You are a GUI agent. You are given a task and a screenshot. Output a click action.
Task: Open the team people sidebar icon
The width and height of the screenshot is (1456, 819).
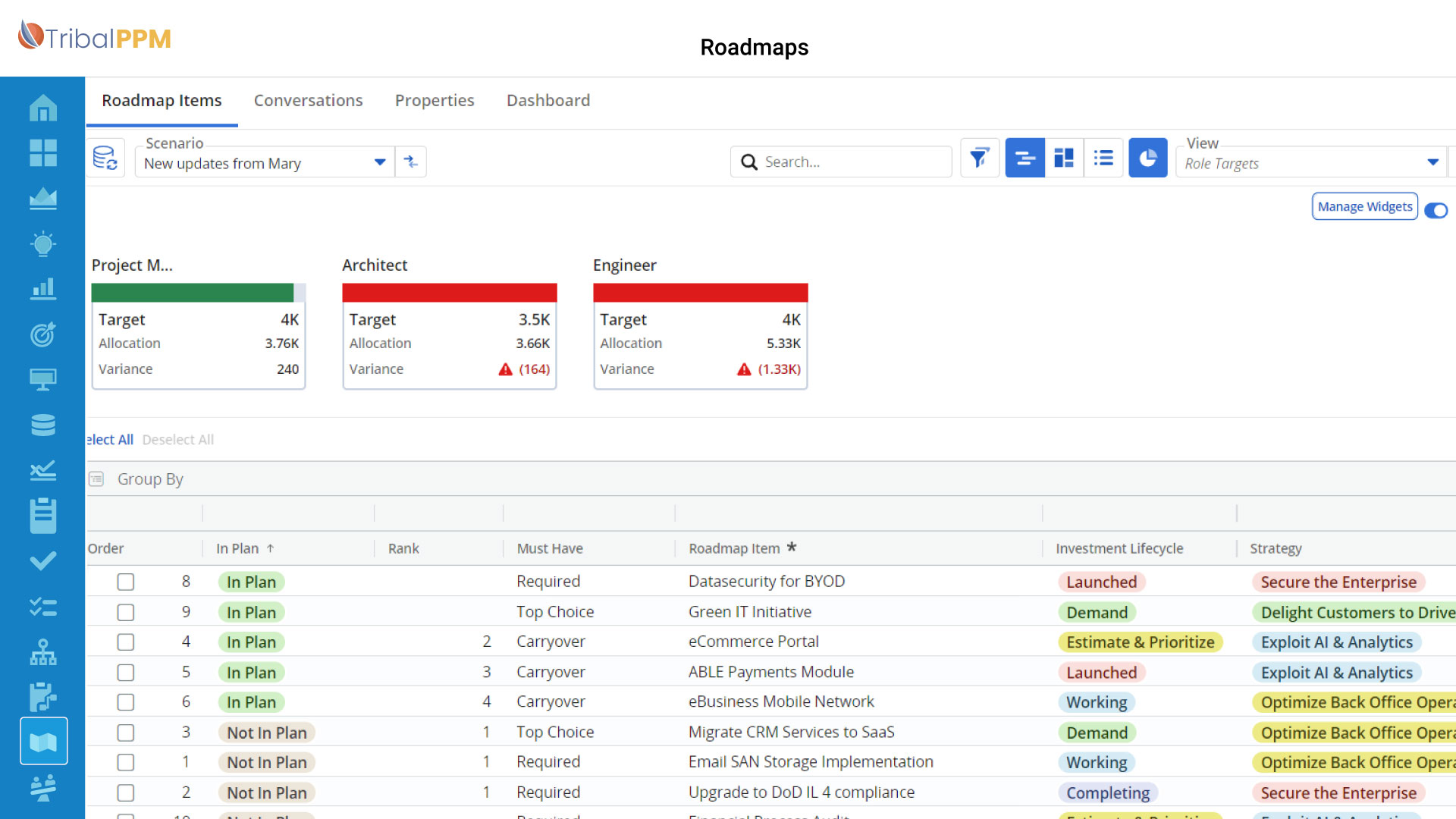[43, 788]
